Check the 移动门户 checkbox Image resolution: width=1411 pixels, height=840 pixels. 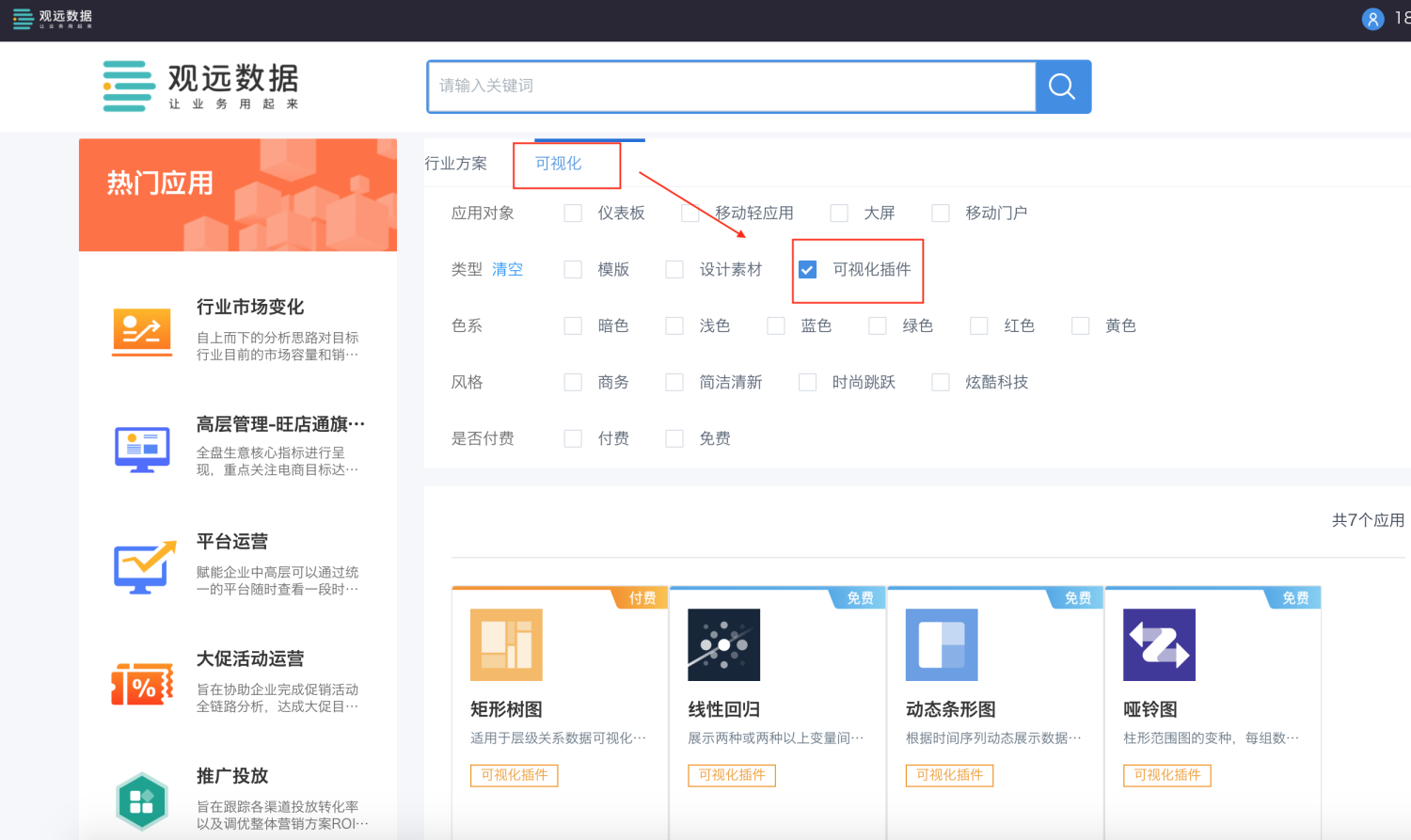941,214
